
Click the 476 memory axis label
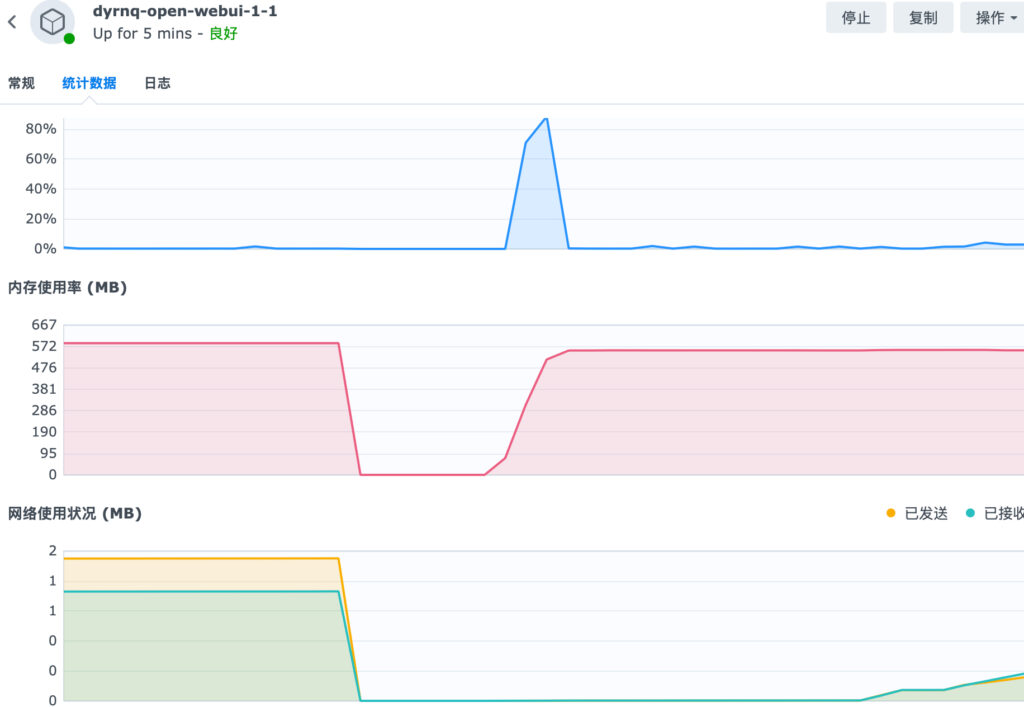pos(44,368)
